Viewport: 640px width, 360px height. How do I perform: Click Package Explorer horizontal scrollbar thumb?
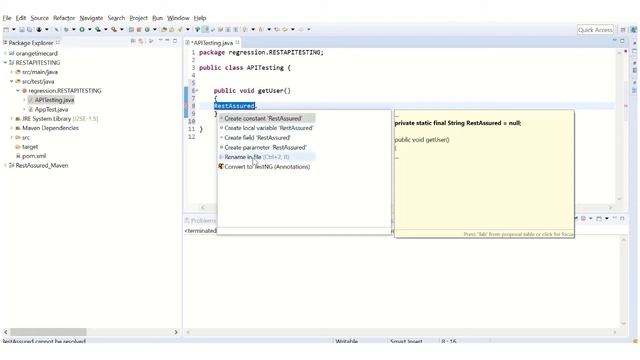pos(48,332)
